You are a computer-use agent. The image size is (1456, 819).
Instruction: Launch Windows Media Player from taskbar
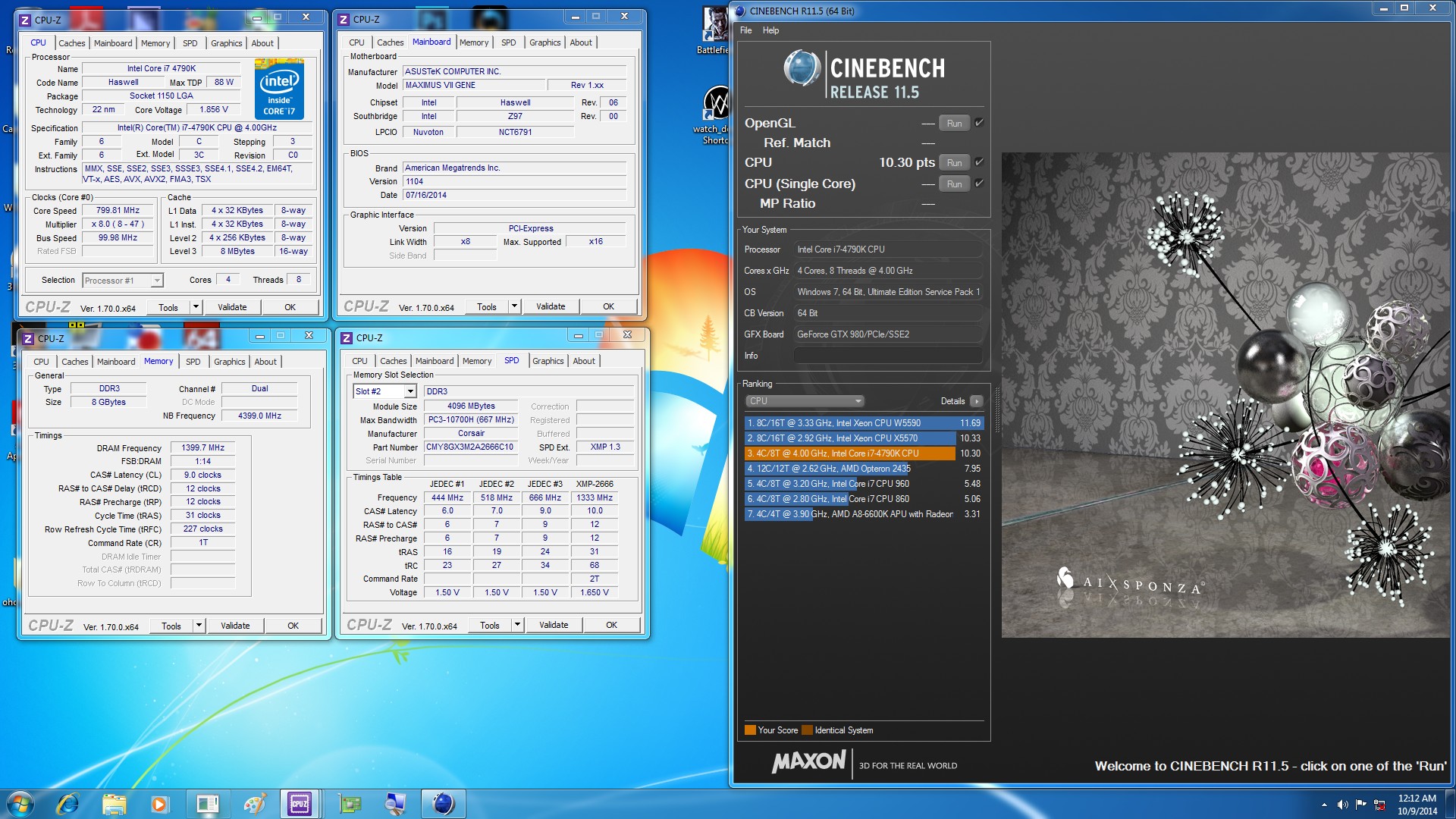[159, 804]
